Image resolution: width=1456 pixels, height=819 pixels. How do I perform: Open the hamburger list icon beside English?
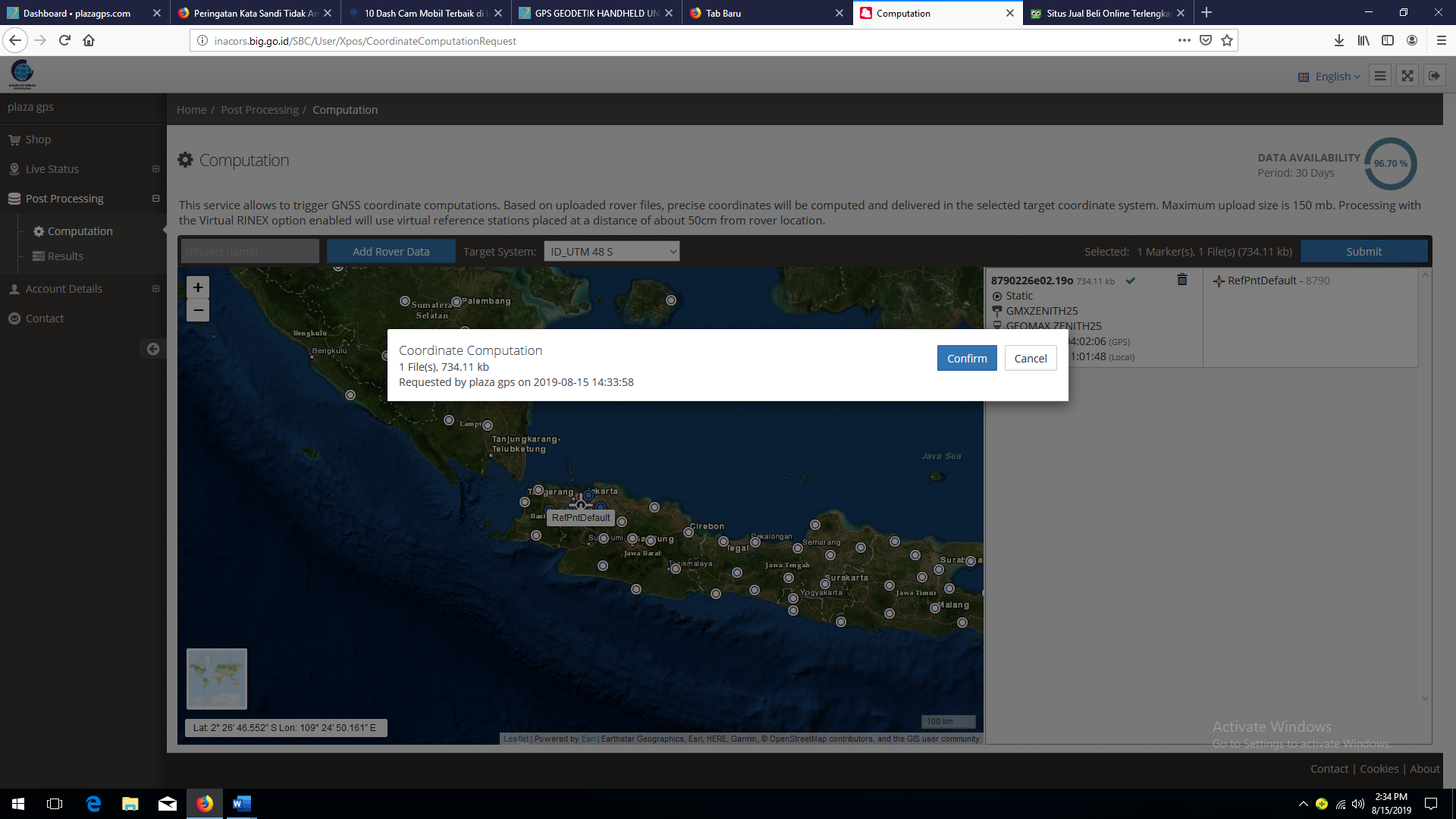tap(1380, 76)
